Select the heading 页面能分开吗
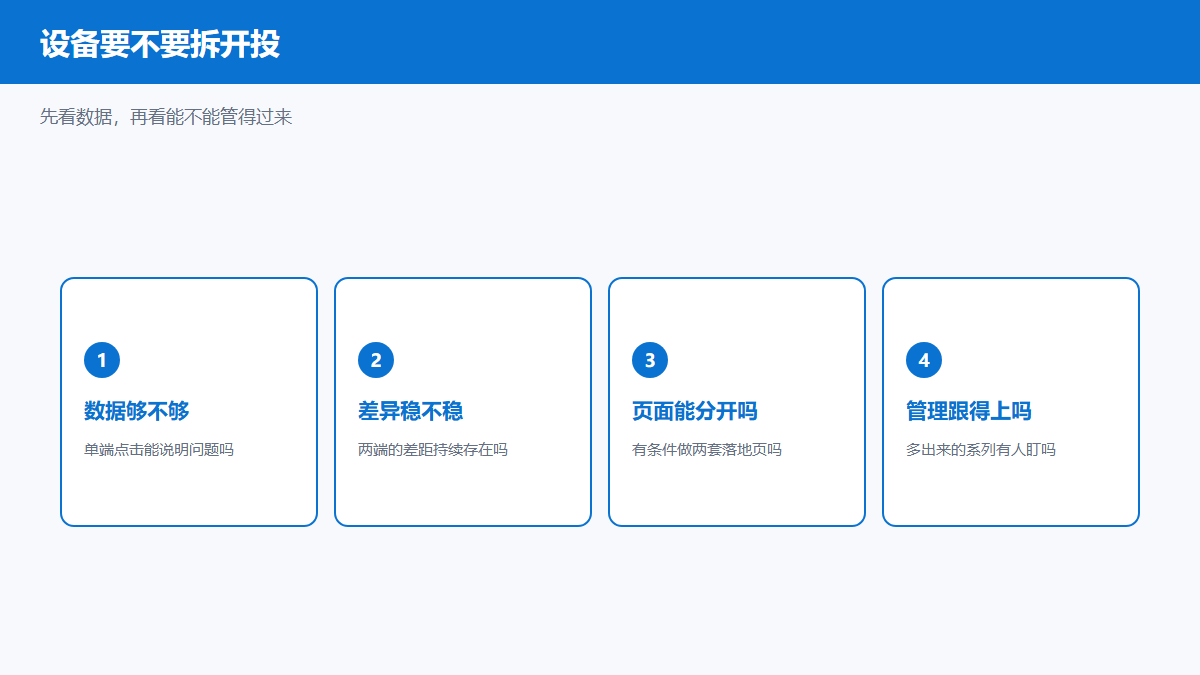Viewport: 1200px width, 675px height. pyautogui.click(x=695, y=411)
